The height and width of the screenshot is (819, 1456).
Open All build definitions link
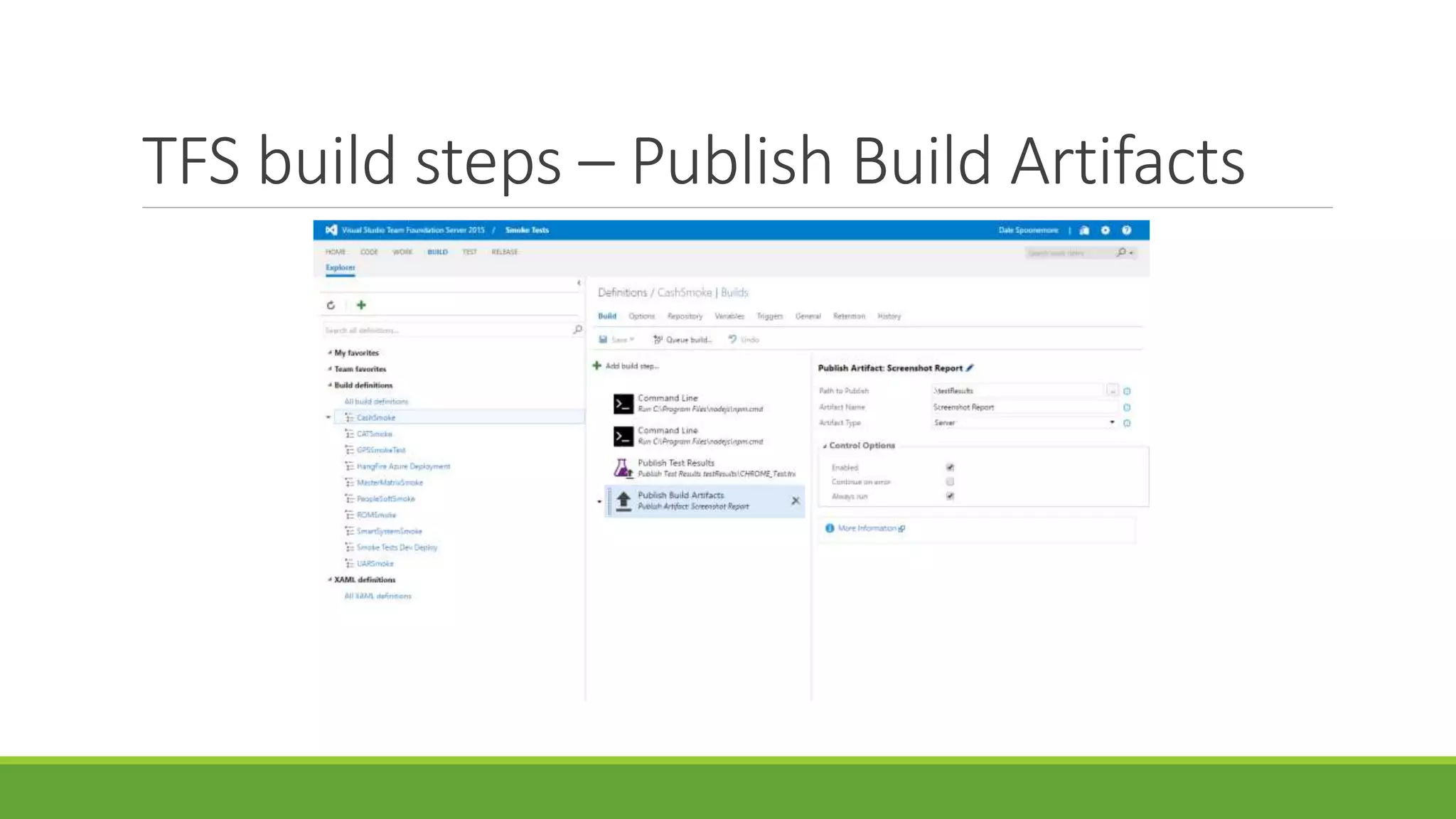point(376,402)
